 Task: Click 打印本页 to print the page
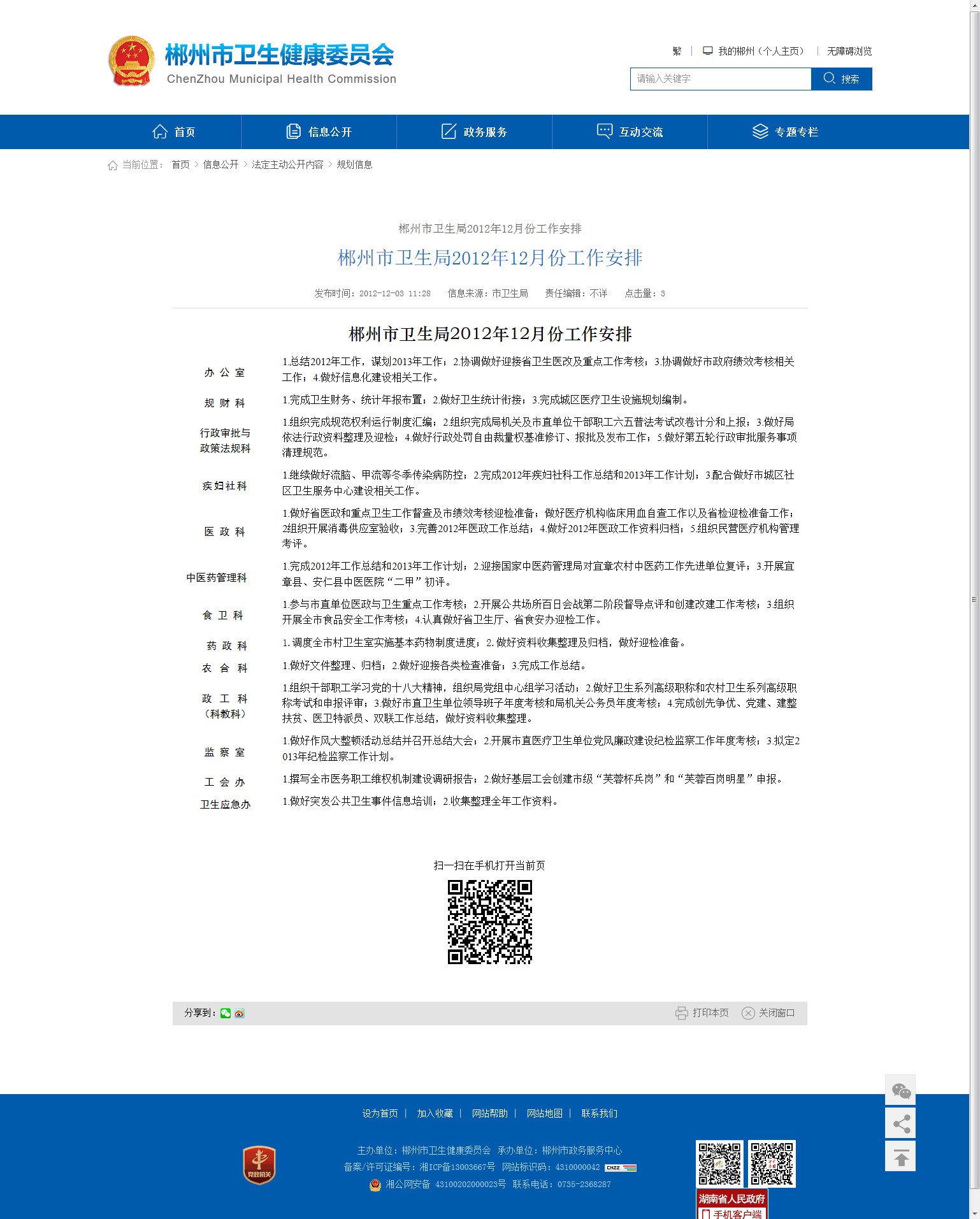coord(702,1013)
